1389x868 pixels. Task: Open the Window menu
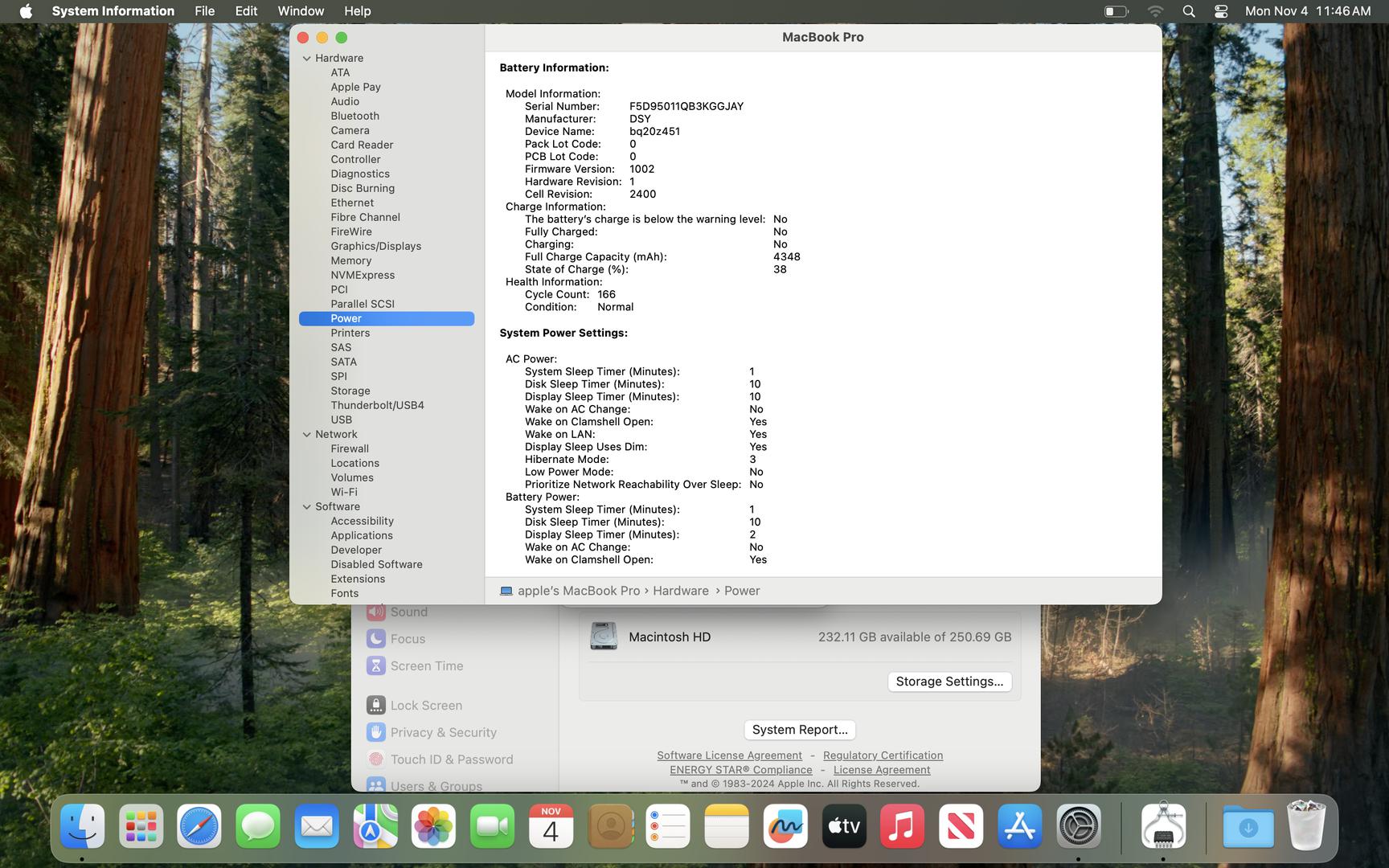tap(301, 11)
